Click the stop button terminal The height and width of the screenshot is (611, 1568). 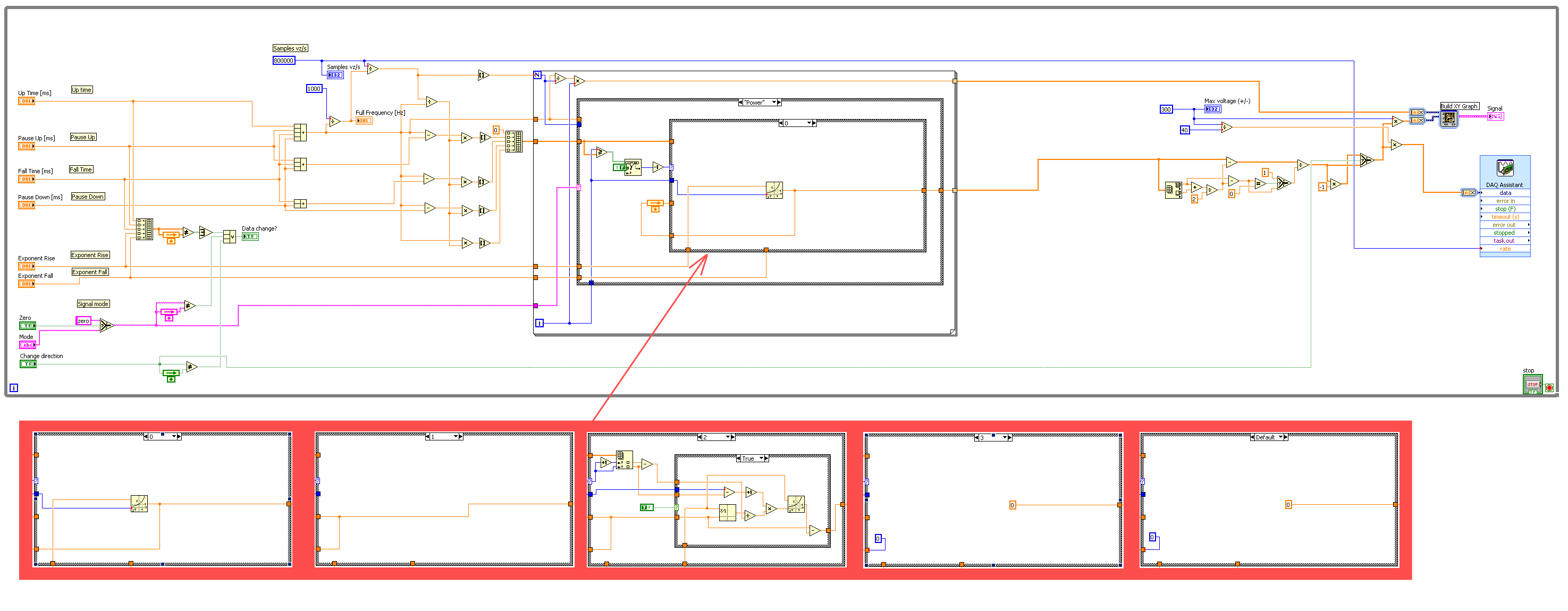[x=1533, y=384]
